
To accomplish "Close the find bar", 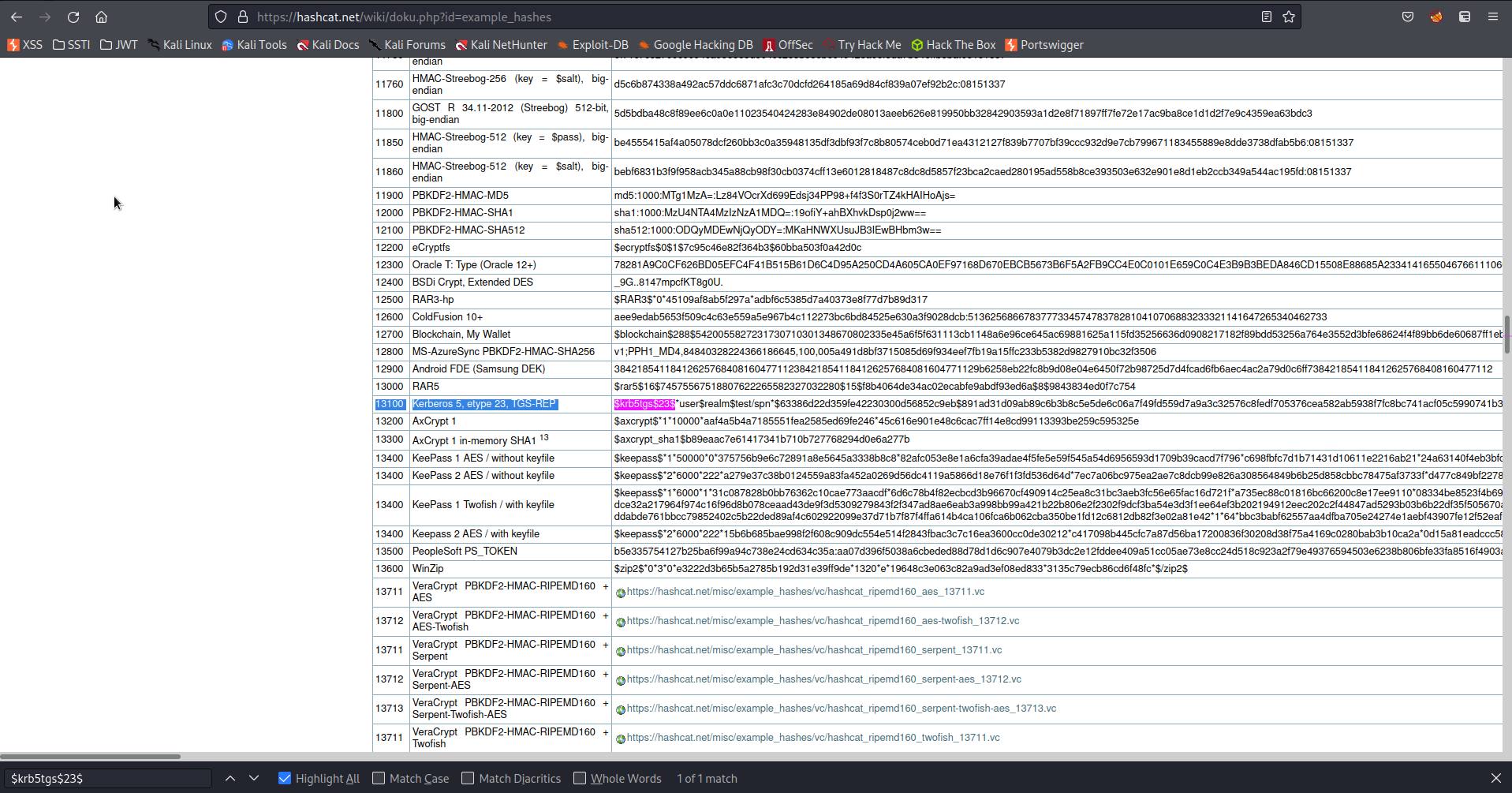I will pyautogui.click(x=1495, y=779).
